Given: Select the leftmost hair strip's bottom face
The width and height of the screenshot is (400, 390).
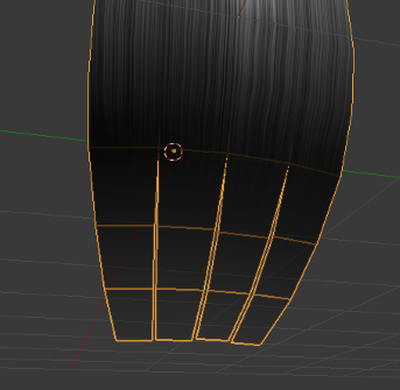Looking at the screenshot, I should [130, 315].
